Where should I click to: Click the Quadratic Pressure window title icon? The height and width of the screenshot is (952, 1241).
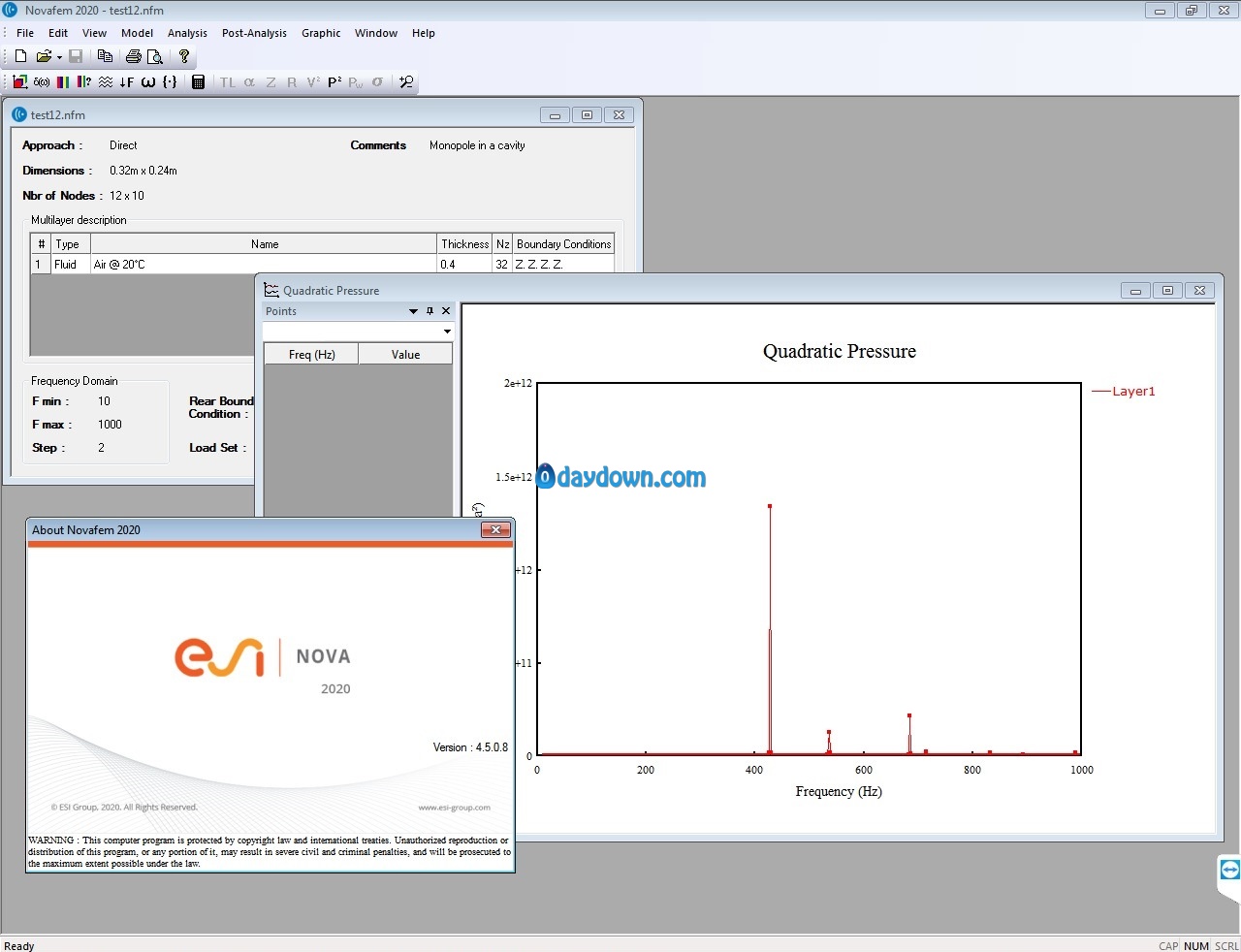tap(271, 290)
